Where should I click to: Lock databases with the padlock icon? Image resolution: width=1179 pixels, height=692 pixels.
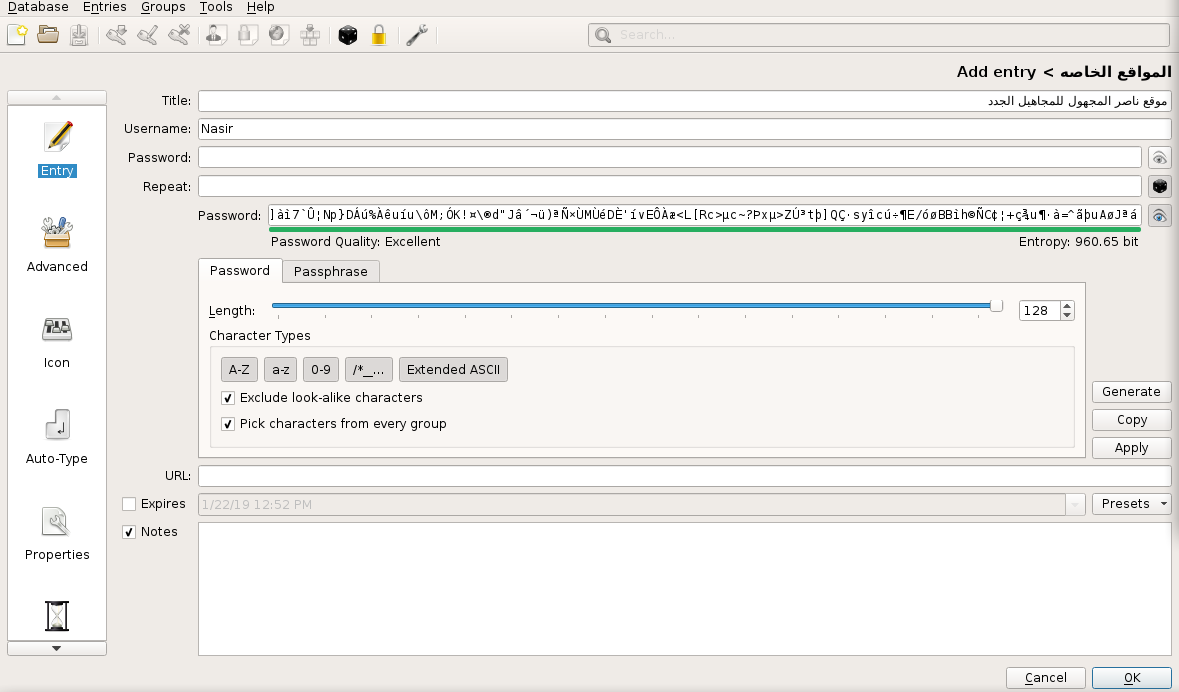click(379, 35)
